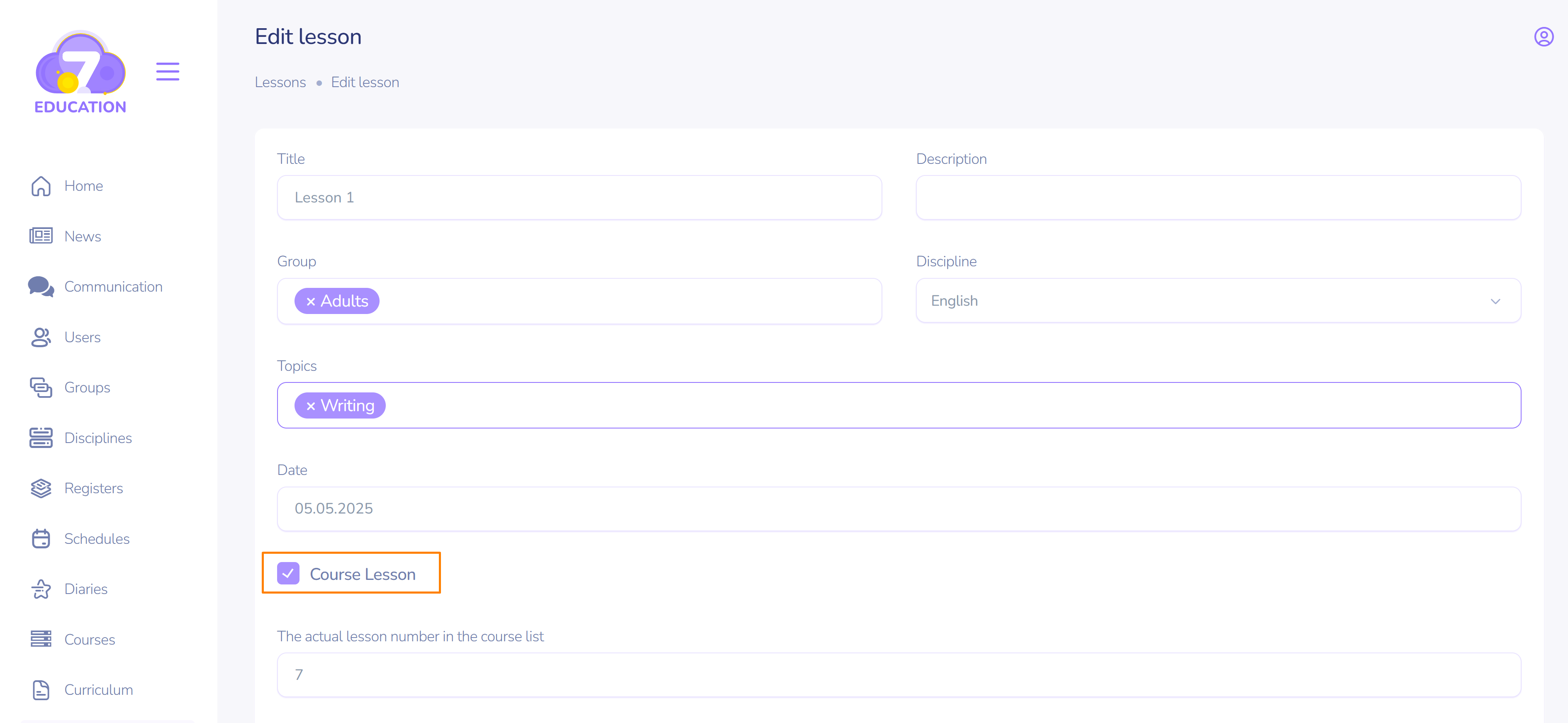Click the Date field showing 05.05.2025
The width and height of the screenshot is (1568, 723).
pos(898,509)
